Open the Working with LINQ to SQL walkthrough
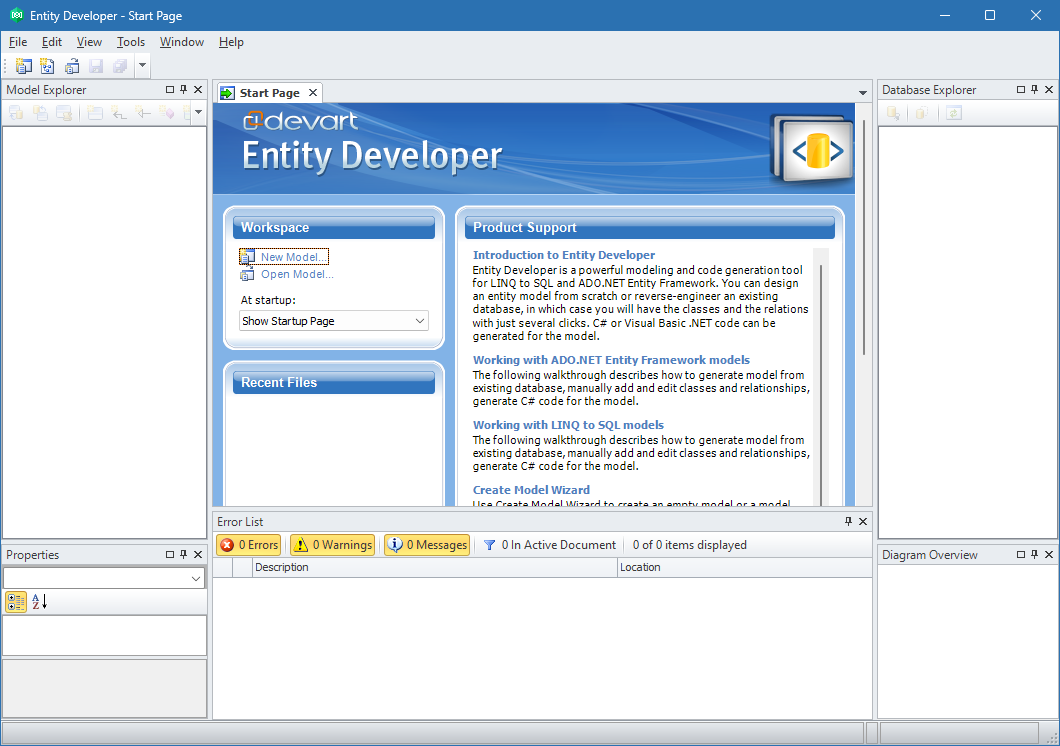The height and width of the screenshot is (746, 1060). pyautogui.click(x=567, y=427)
